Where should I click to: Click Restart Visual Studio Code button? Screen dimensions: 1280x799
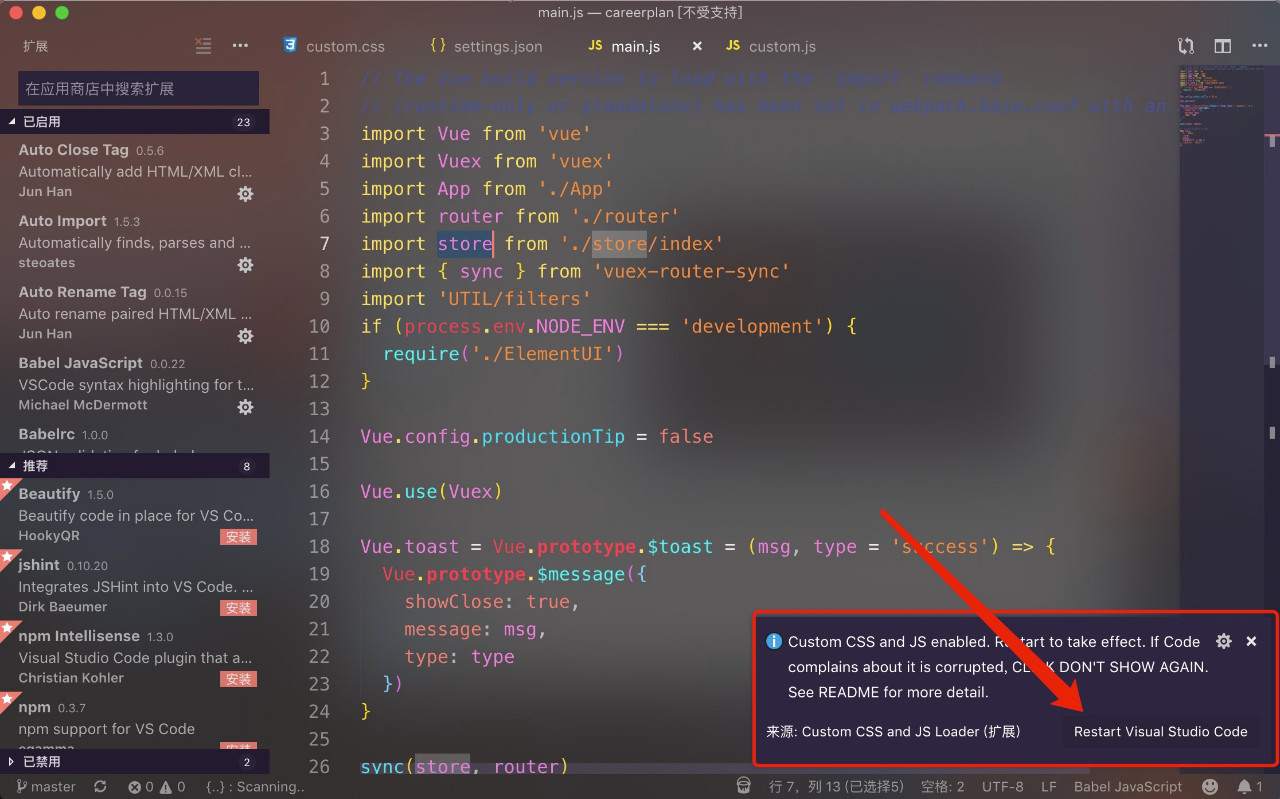pos(1160,731)
